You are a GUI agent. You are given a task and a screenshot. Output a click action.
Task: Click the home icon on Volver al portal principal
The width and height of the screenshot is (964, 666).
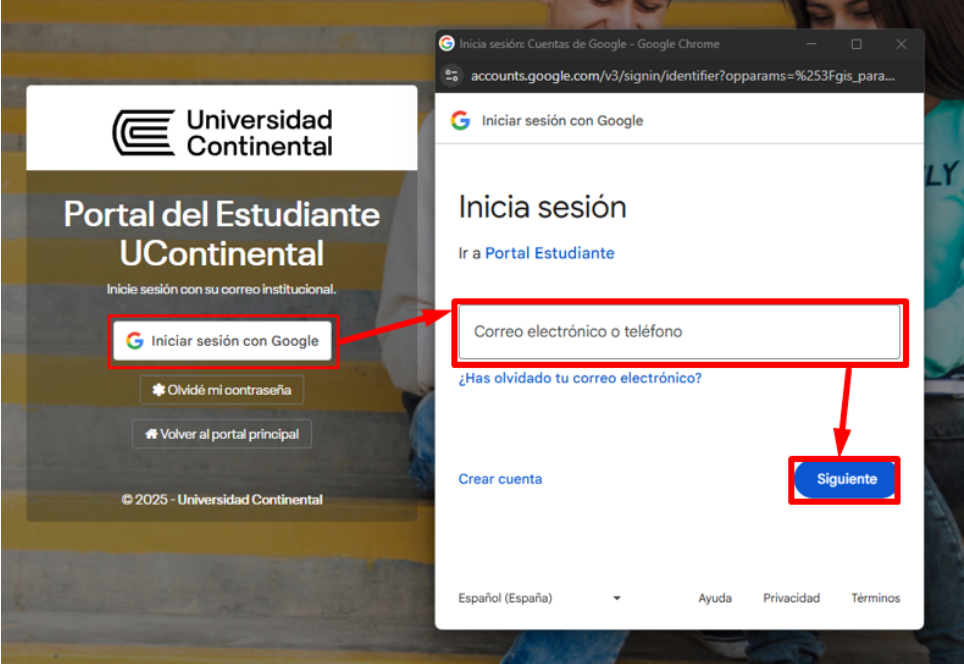(x=151, y=435)
